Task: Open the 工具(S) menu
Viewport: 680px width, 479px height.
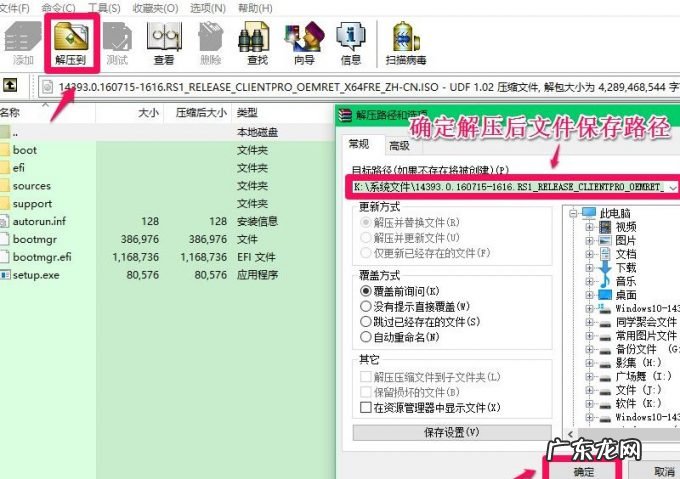Action: 105,8
